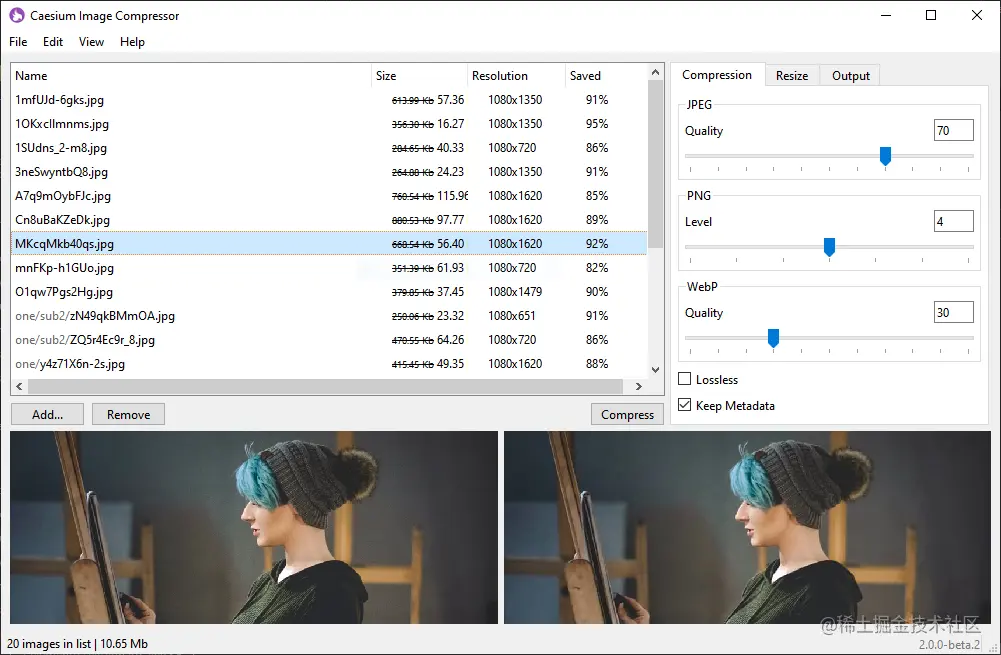Click the vertical scrollbar thumb of file list
Screen dimensions: 1001x655
[656, 164]
